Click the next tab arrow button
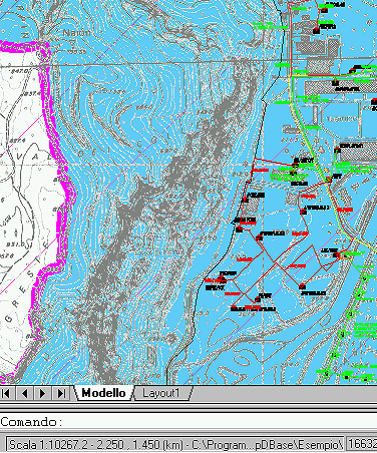Image resolution: width=377 pixels, height=453 pixels. pyautogui.click(x=43, y=393)
